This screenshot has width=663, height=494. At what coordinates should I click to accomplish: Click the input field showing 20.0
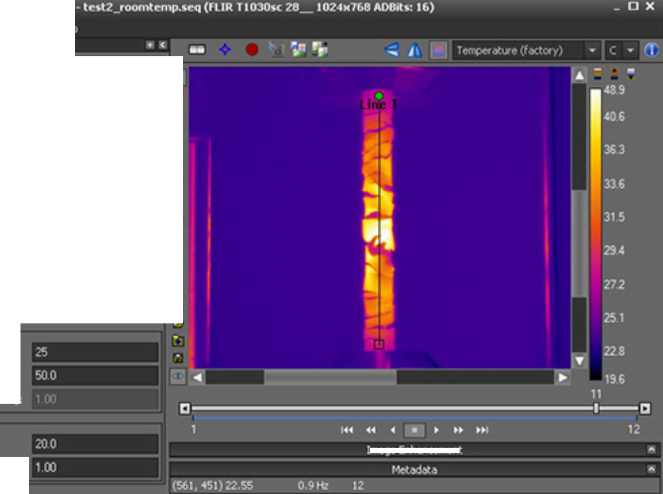click(95, 444)
